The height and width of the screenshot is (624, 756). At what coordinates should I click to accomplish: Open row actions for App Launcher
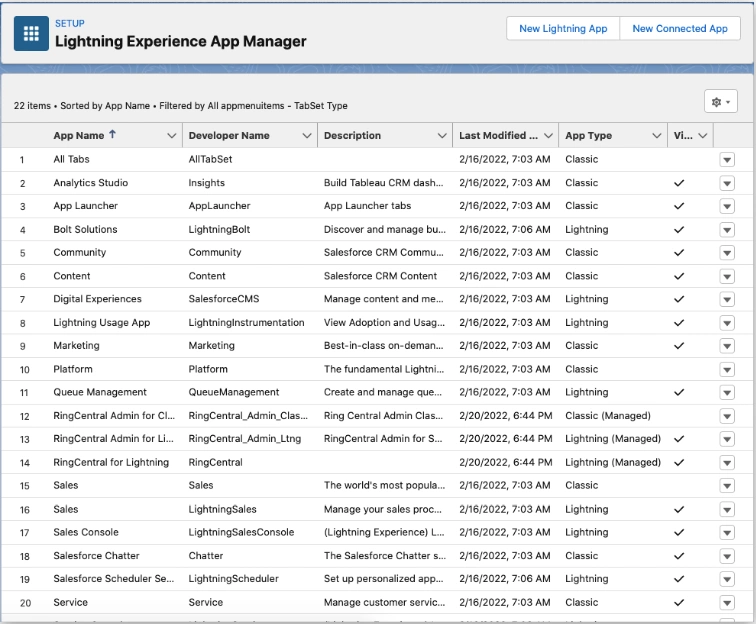pos(727,206)
